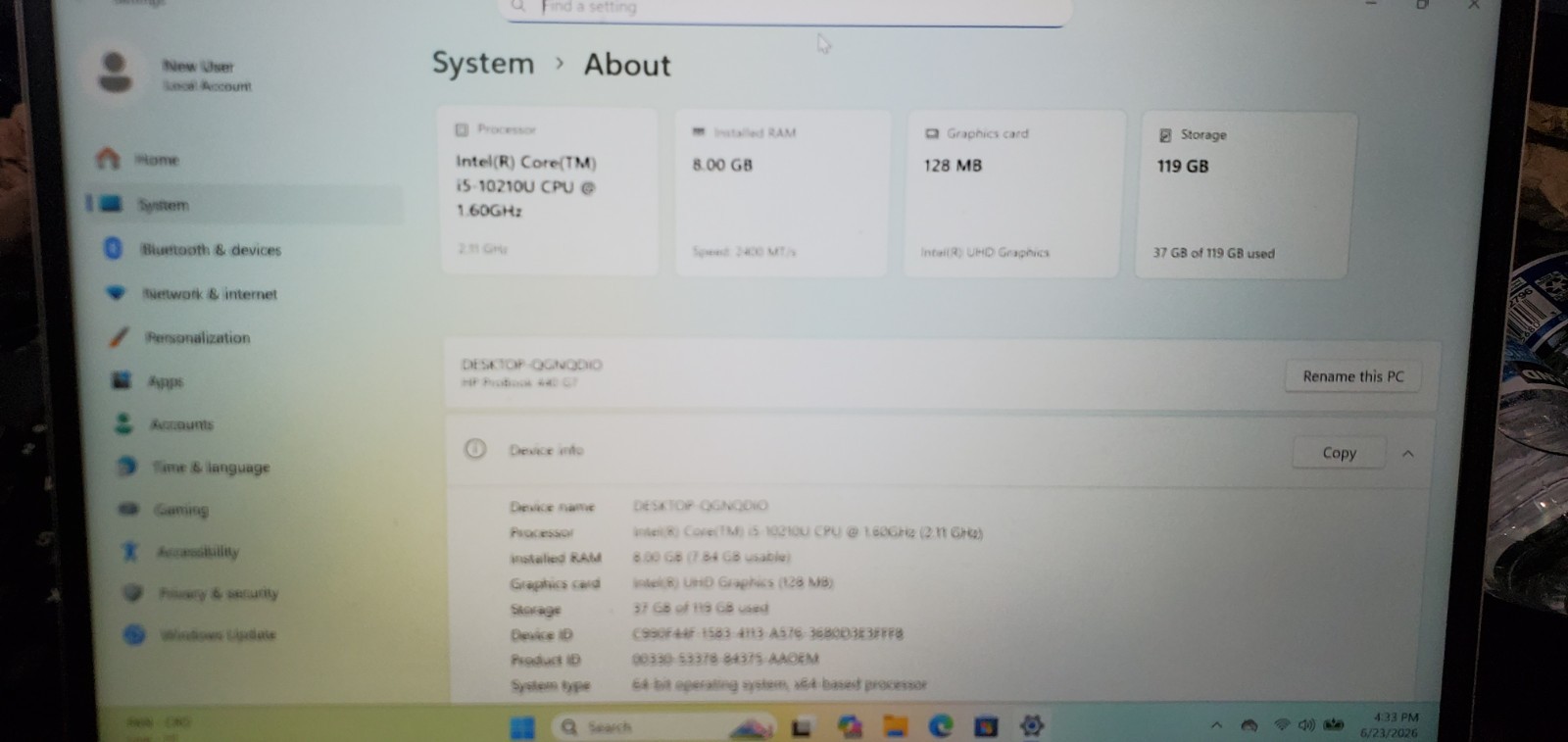Open Home in Settings sidebar
The image size is (1568, 742).
coord(157,159)
